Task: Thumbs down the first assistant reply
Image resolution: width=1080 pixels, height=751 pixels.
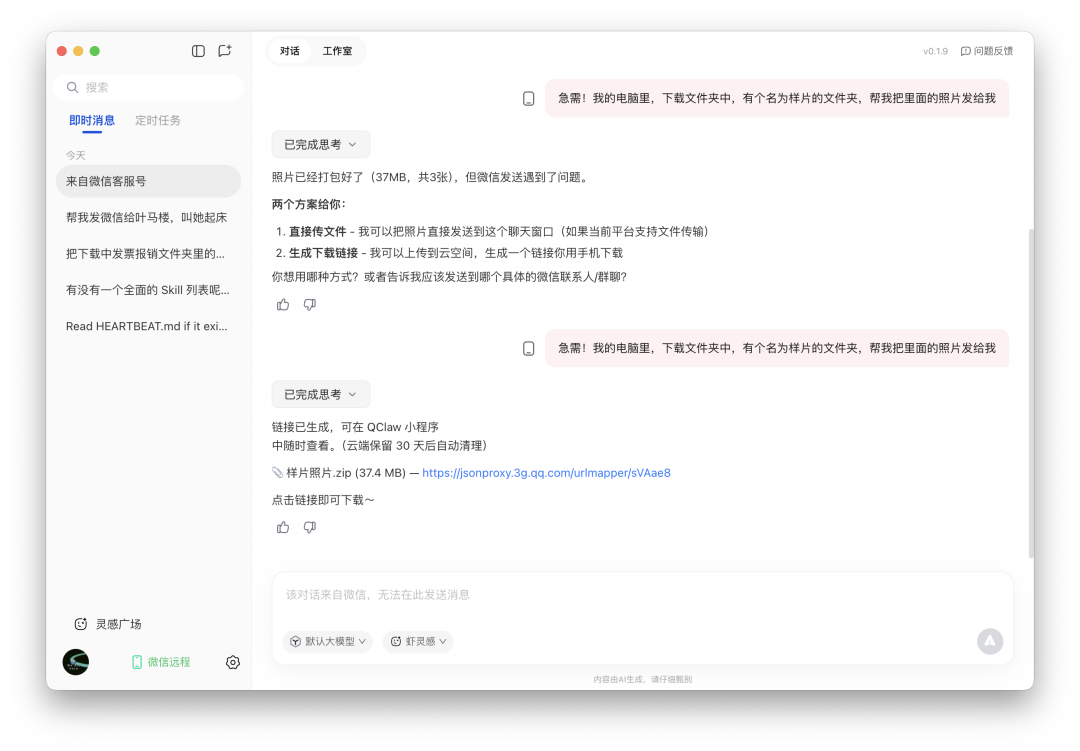Action: [x=310, y=303]
